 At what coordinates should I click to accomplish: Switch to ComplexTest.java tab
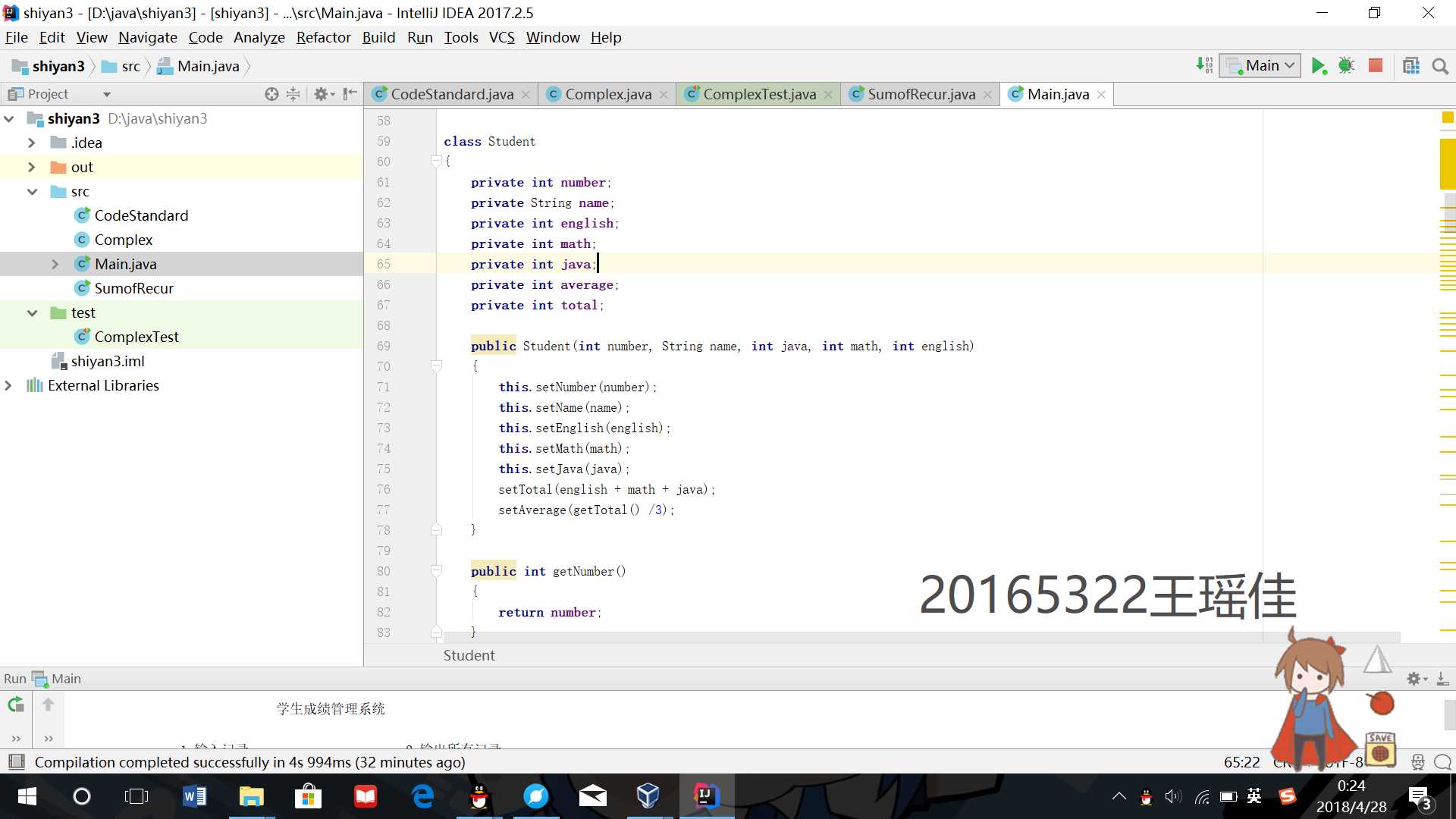759,93
